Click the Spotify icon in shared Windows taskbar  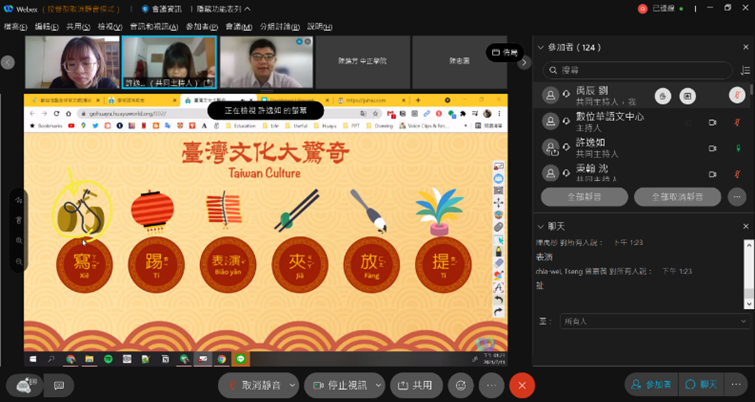108,359
